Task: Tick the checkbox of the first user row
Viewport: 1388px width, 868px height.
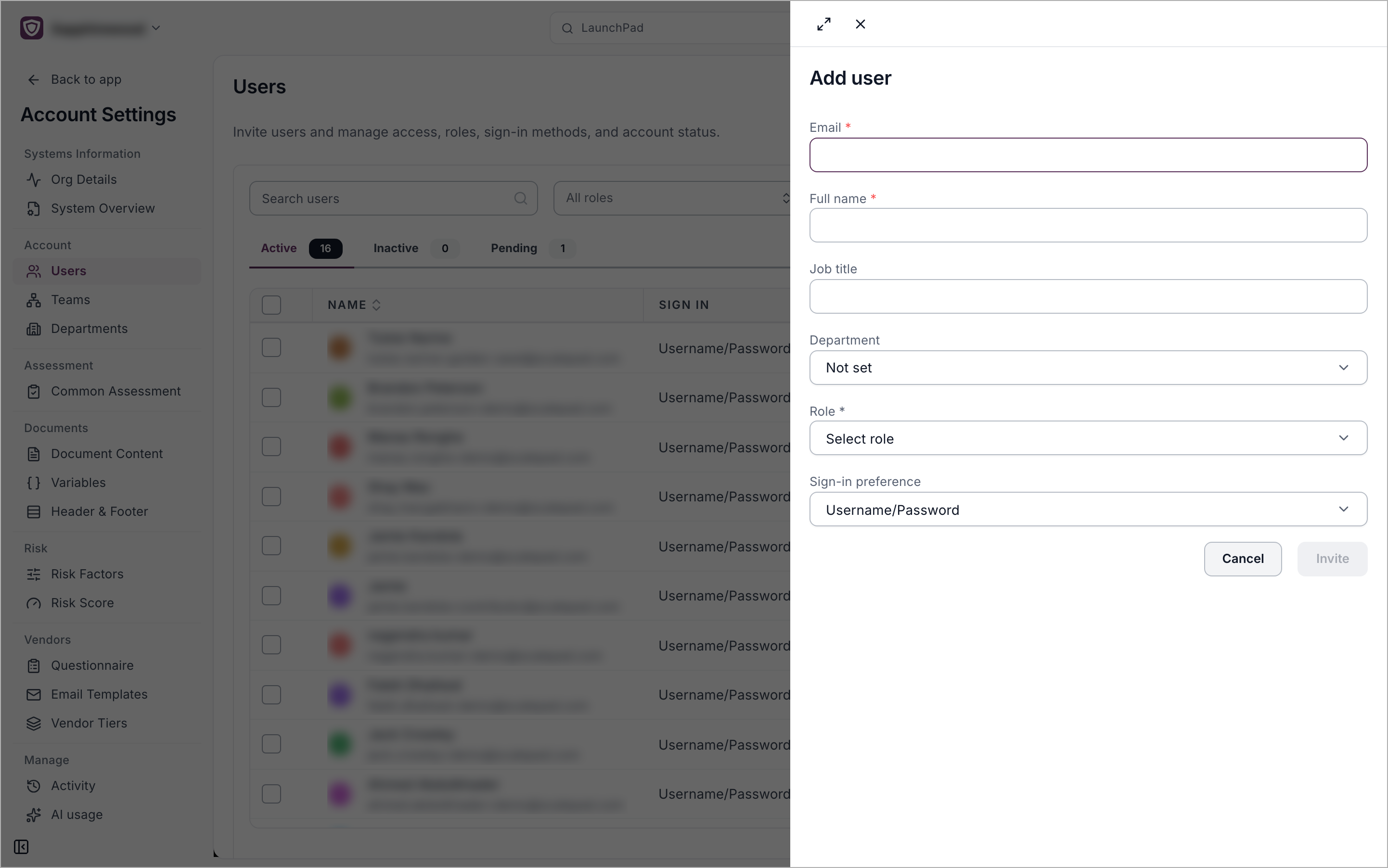Action: 271,347
